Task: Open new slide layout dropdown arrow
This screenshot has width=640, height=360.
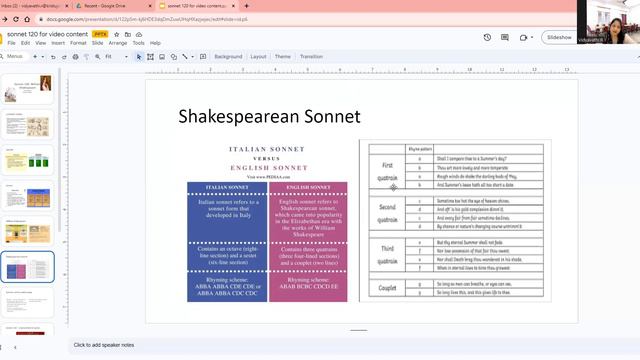Action: pyautogui.click(x=42, y=57)
